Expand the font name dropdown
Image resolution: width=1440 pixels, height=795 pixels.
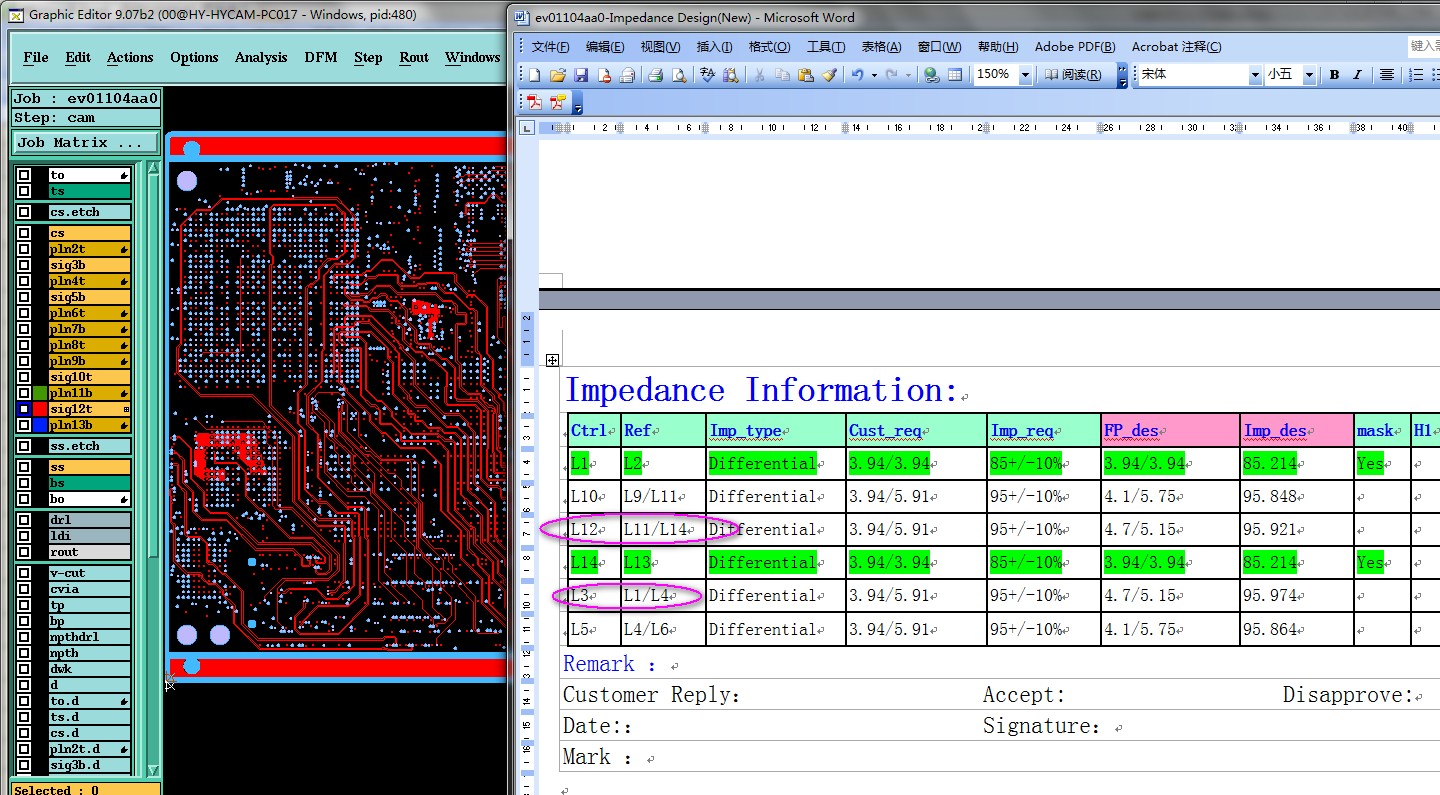[1255, 75]
